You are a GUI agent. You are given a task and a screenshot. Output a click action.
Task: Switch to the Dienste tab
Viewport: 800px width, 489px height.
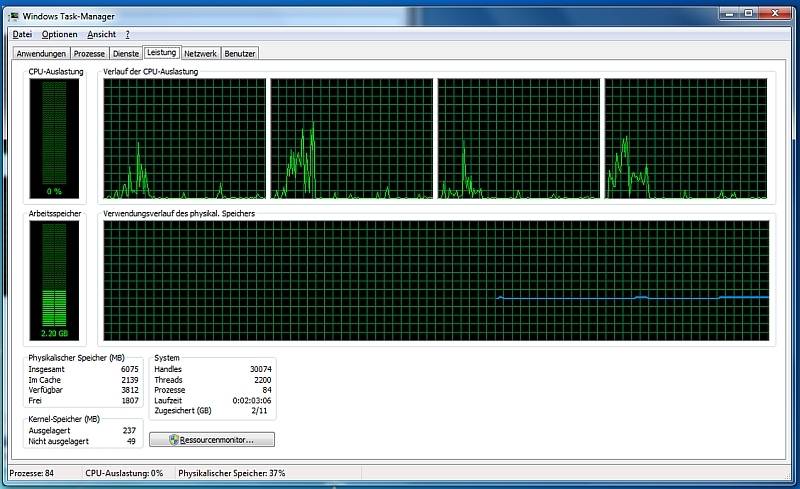click(126, 53)
